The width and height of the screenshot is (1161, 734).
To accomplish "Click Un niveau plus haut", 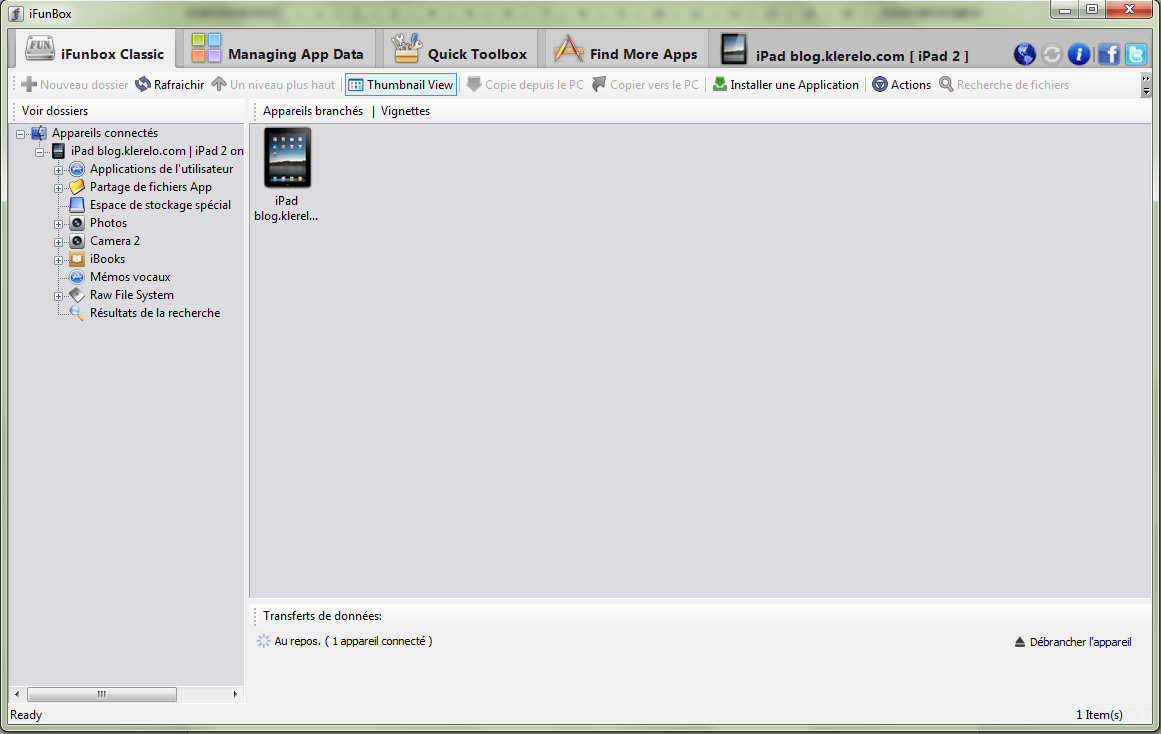I will pyautogui.click(x=273, y=84).
